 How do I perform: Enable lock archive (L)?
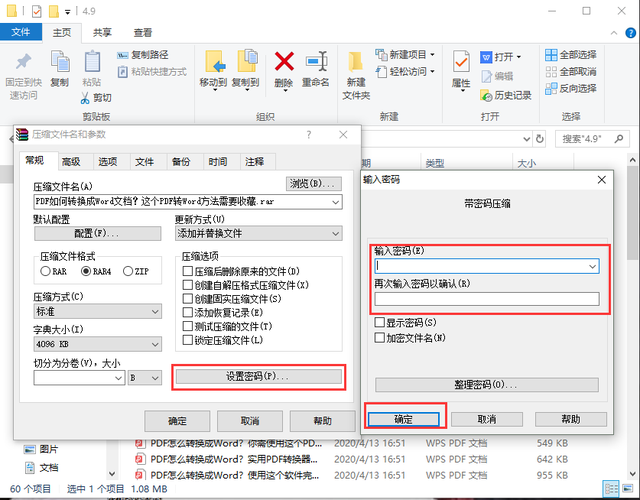(188, 340)
